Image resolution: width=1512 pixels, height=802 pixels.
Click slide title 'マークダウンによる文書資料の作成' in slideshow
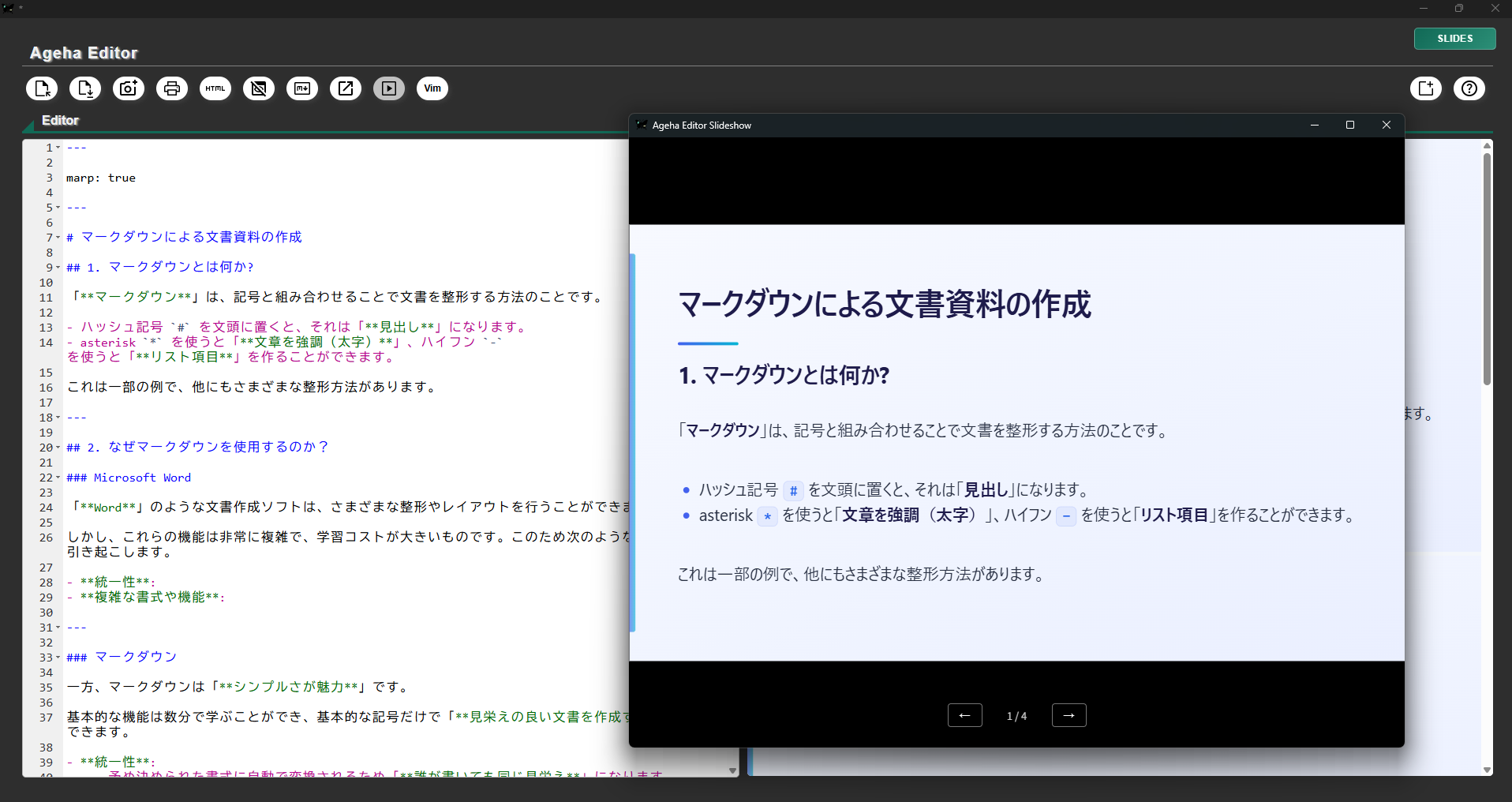[x=885, y=304]
